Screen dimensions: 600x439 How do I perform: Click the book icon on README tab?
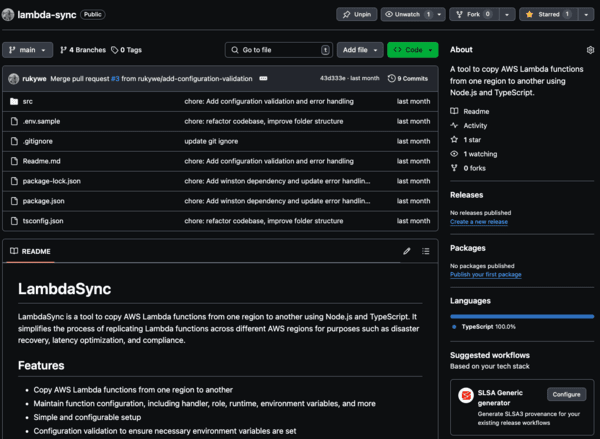click(x=14, y=251)
